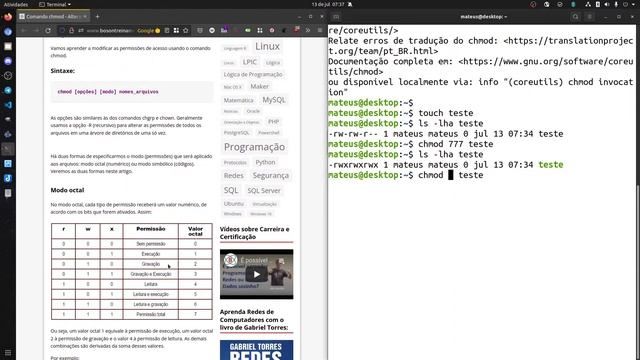640x360 pixels.
Task: Open the Firefox hamburger menu
Action: pos(320,30)
